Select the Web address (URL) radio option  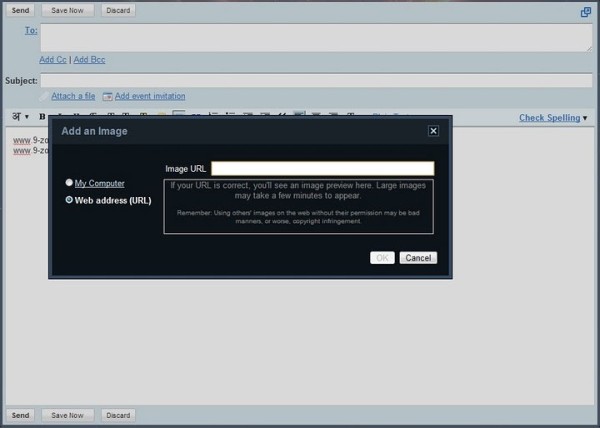69,200
